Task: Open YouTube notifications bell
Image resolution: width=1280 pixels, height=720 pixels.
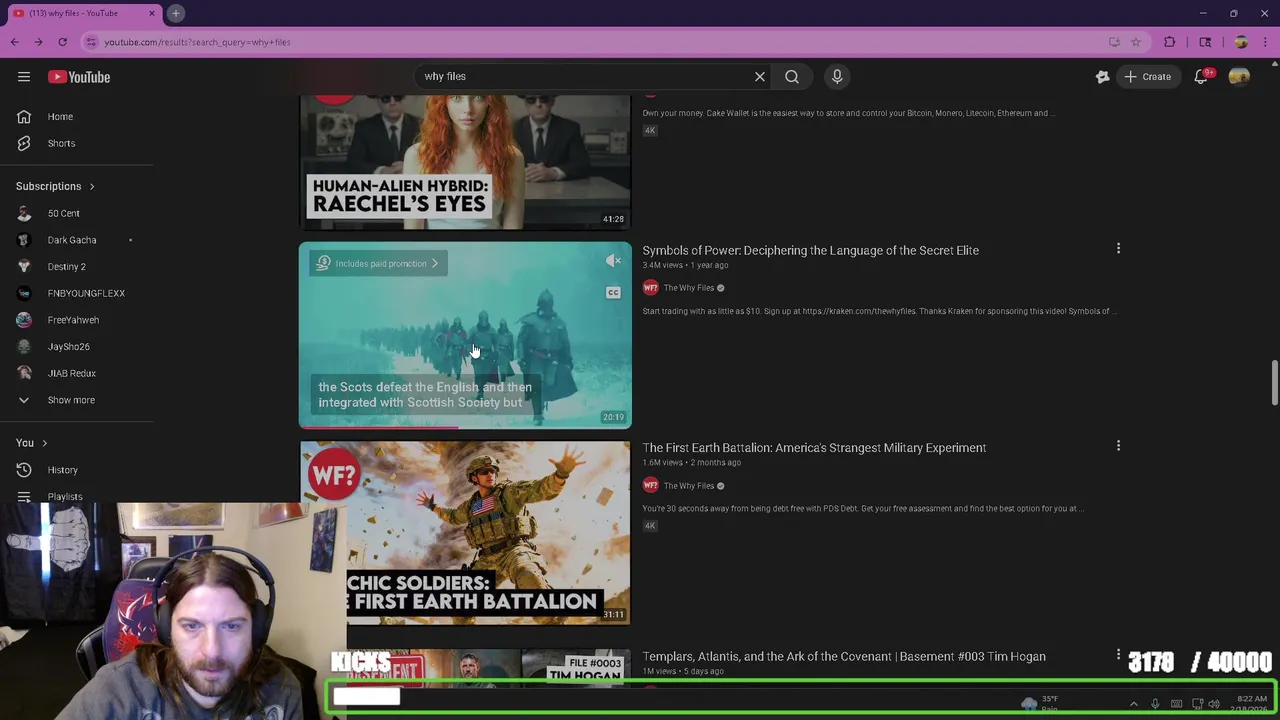Action: tap(1201, 77)
